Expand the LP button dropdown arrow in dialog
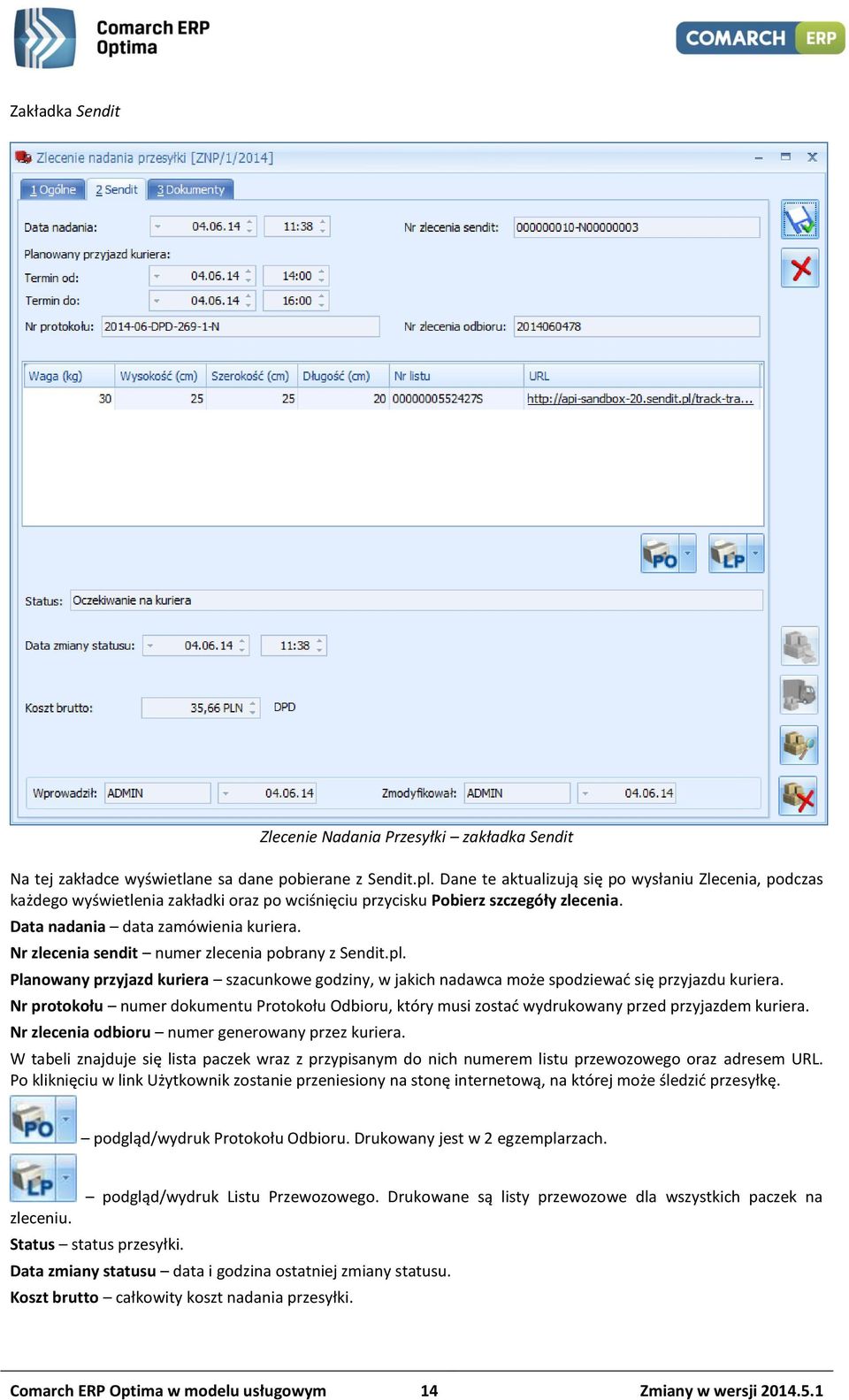Viewport: 849px width, 1400px height. click(756, 554)
